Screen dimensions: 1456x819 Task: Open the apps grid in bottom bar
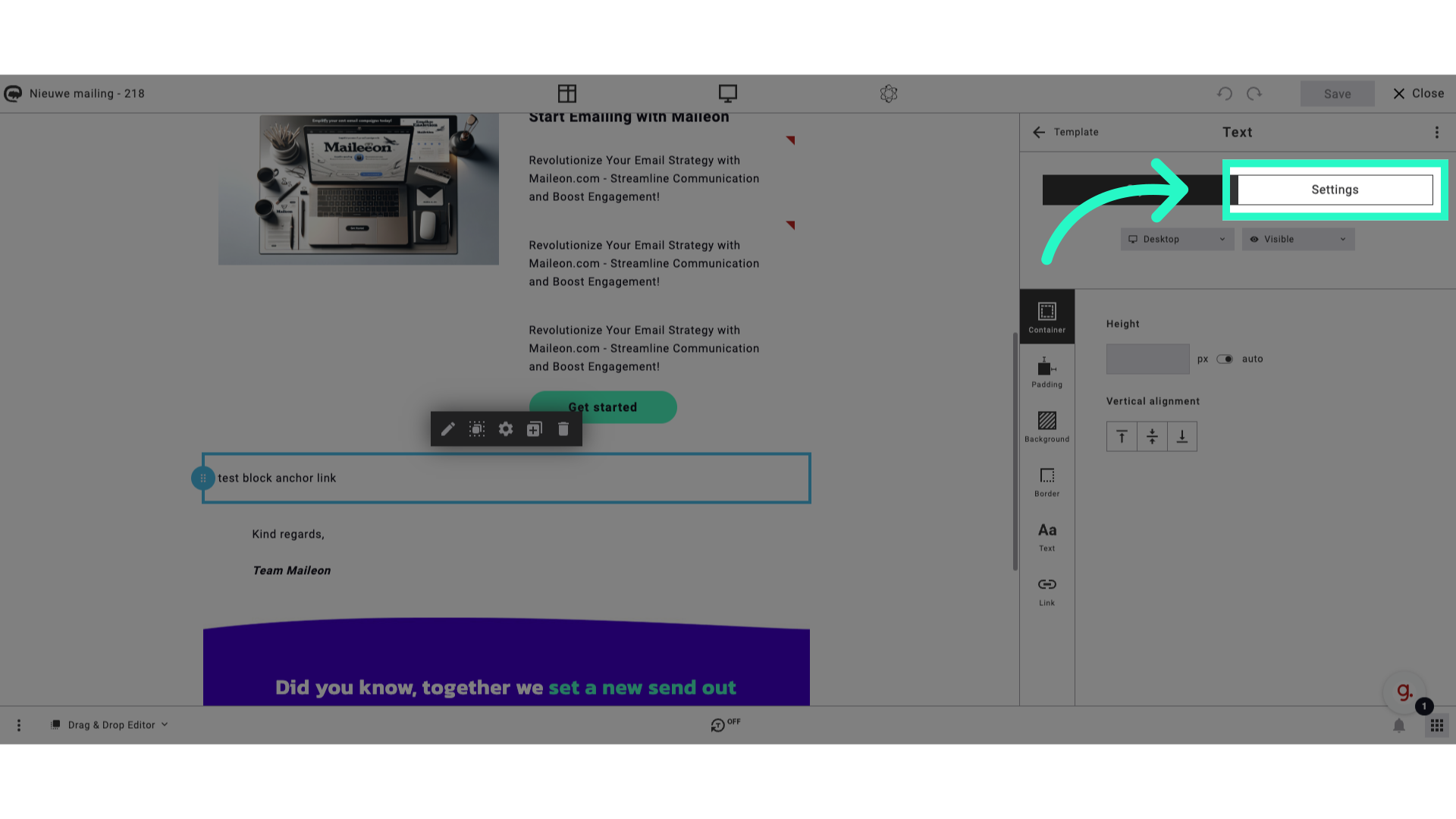[1437, 726]
